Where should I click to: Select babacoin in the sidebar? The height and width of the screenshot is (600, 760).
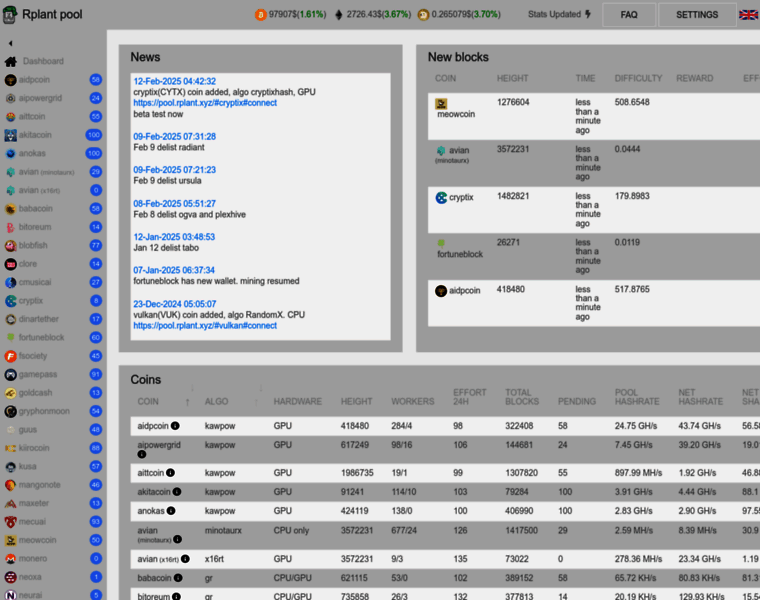[x=35, y=208]
